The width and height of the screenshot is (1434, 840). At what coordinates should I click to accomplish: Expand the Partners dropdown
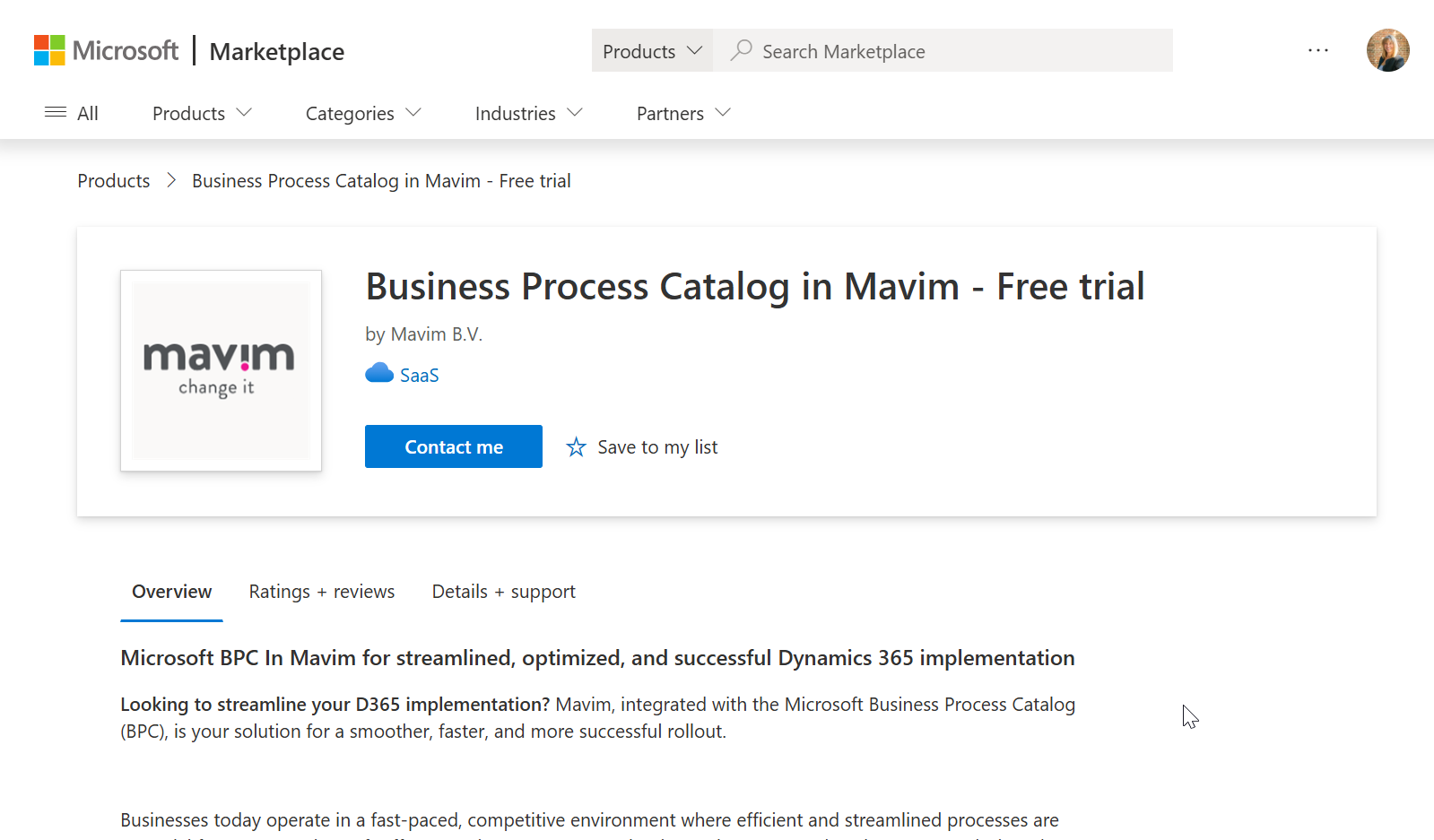click(x=682, y=113)
